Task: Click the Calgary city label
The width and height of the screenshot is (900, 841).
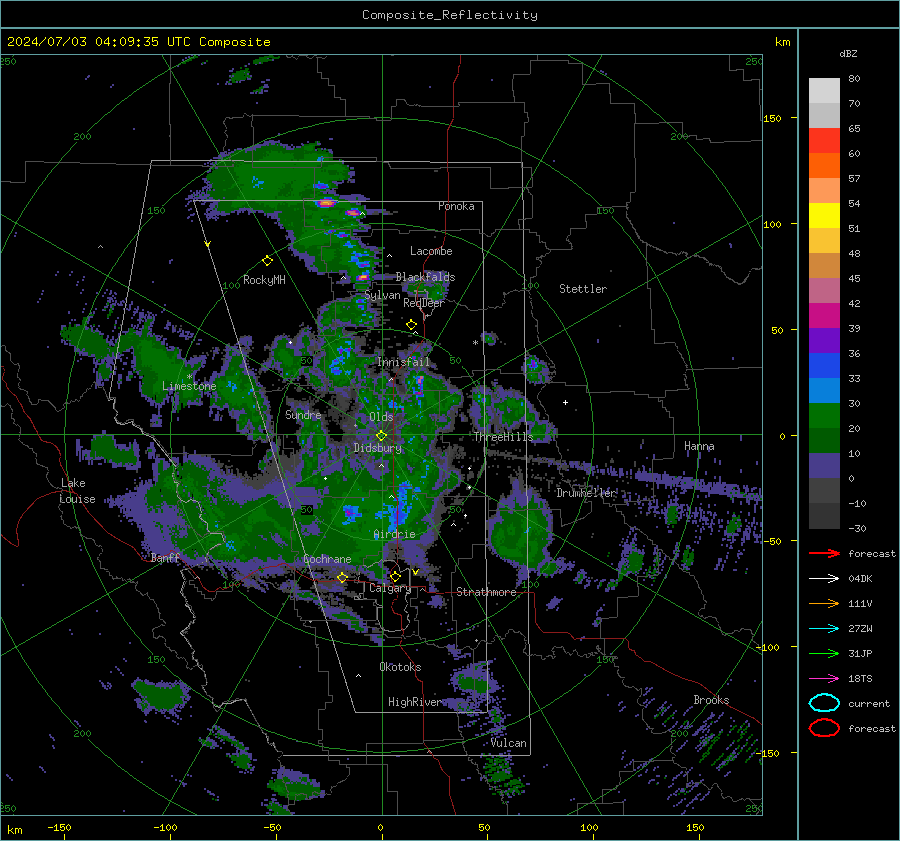Action: tap(390, 588)
